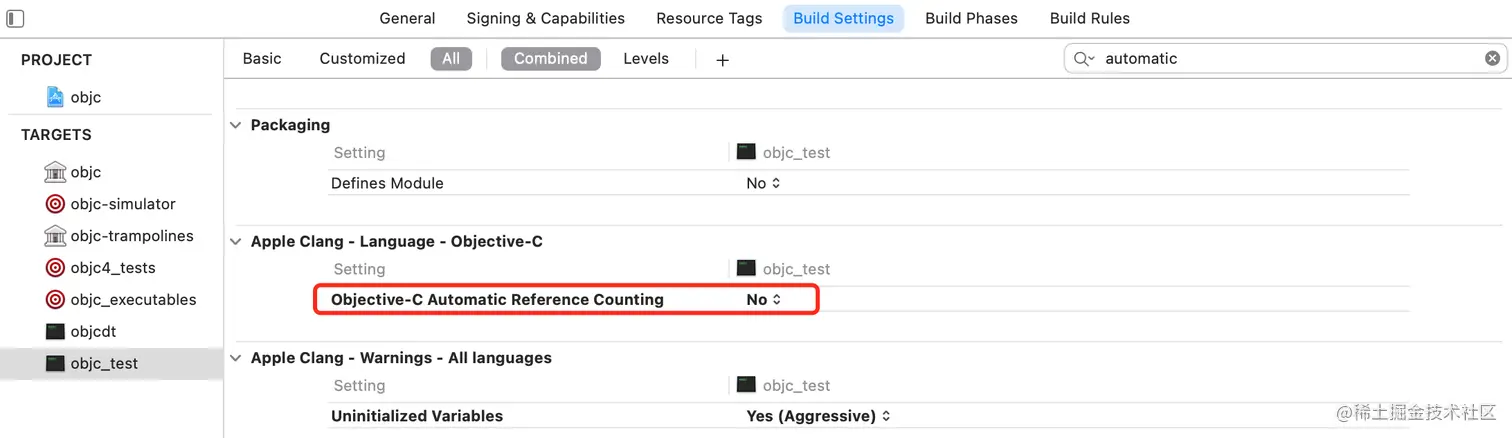Click the objc library target icon
The width and height of the screenshot is (1512, 438).
[55, 172]
